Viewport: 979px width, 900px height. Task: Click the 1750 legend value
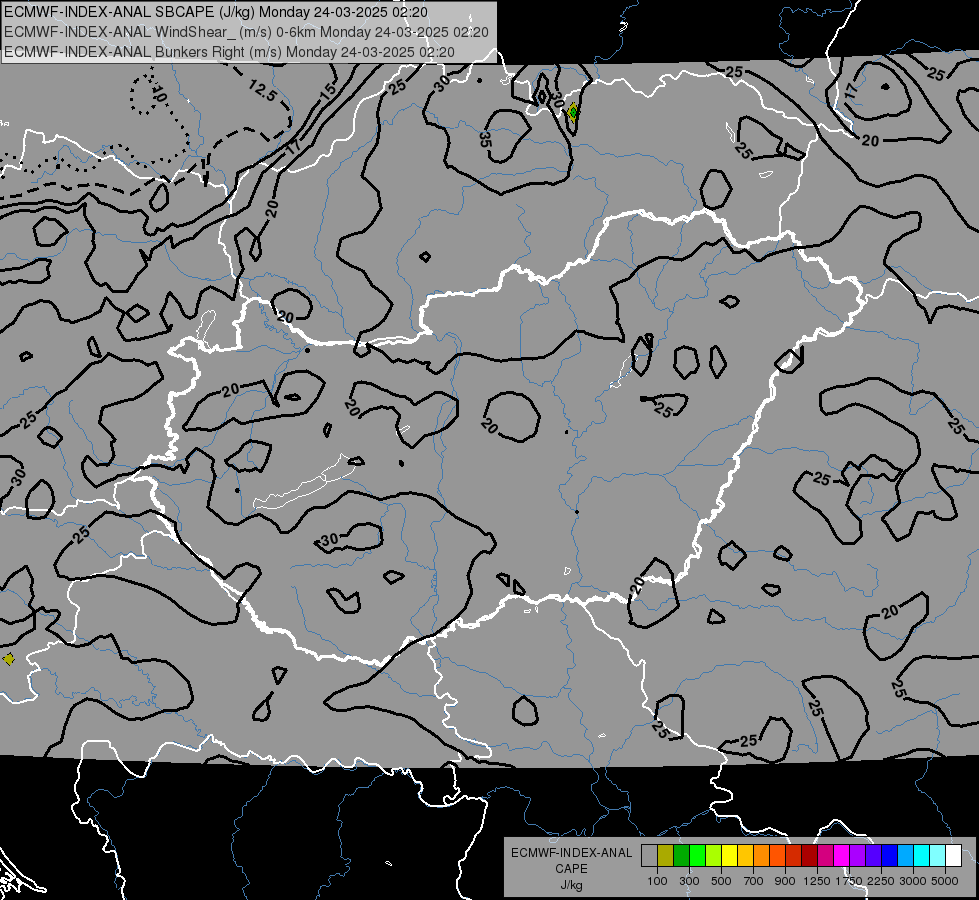849,881
